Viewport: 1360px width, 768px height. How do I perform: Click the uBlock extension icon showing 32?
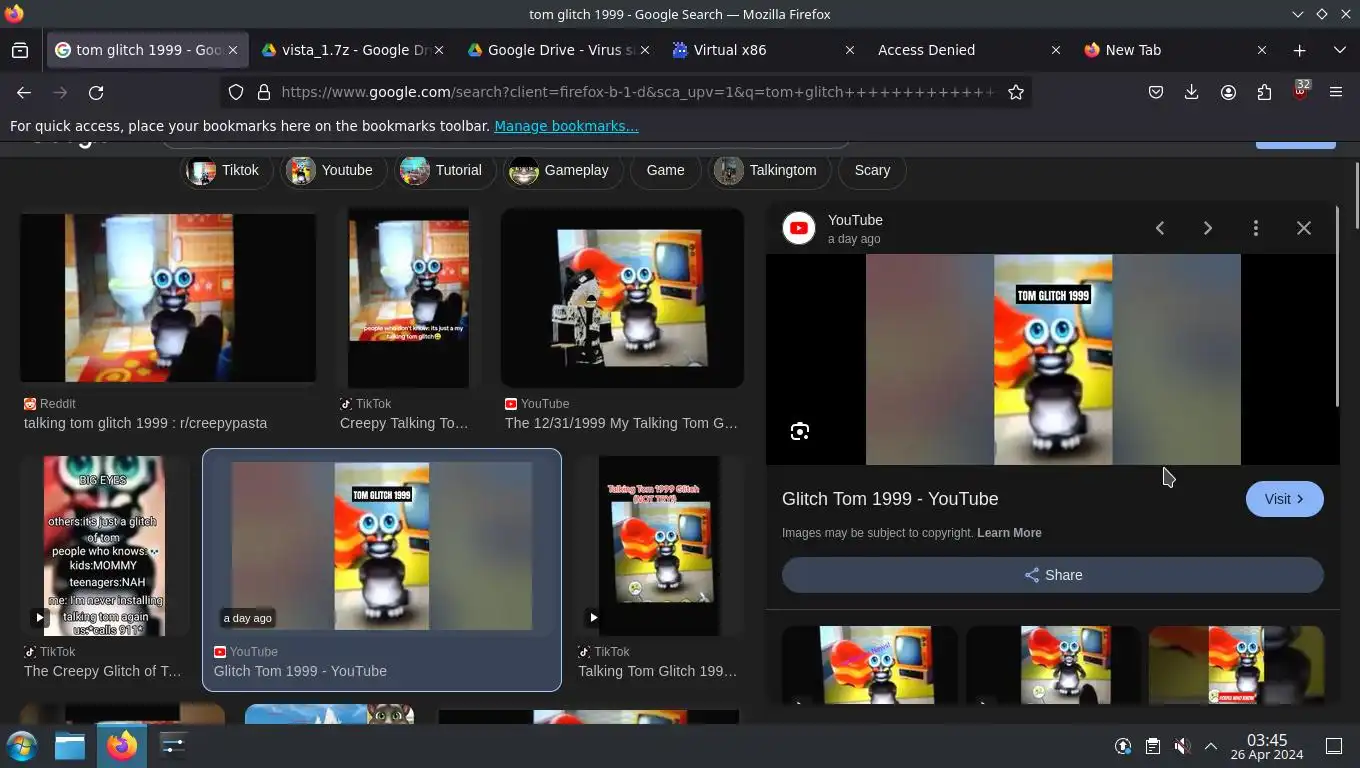coord(1300,91)
